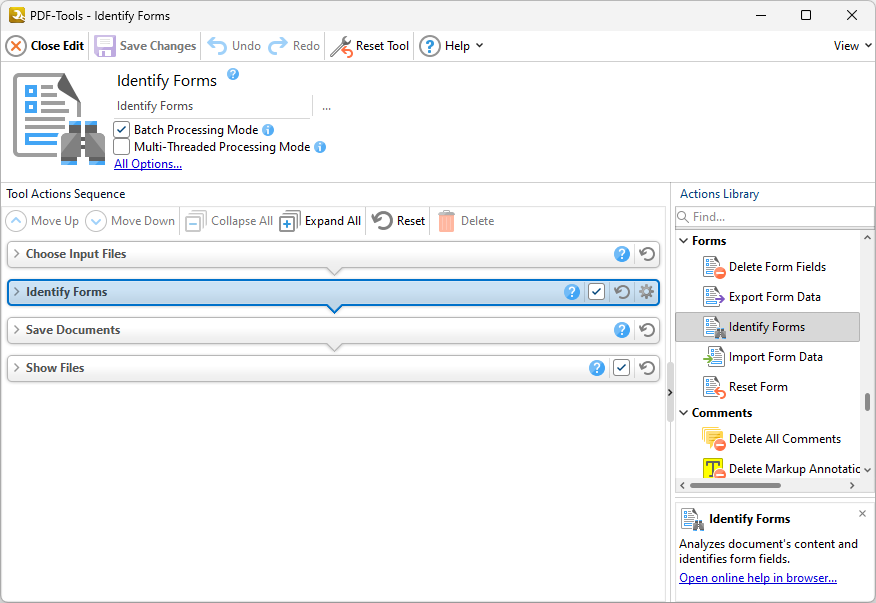Collapse the Forms category
This screenshot has width=876, height=603.
click(x=683, y=241)
